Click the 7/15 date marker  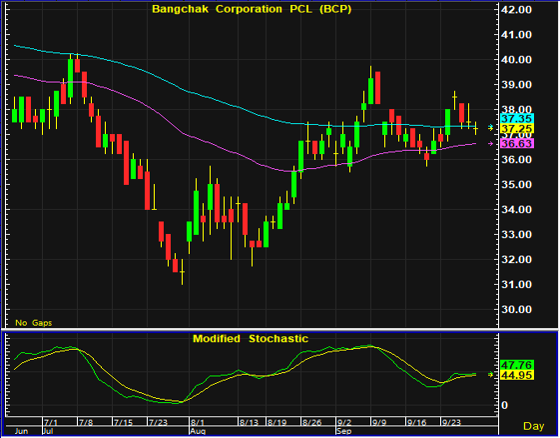coord(123,423)
